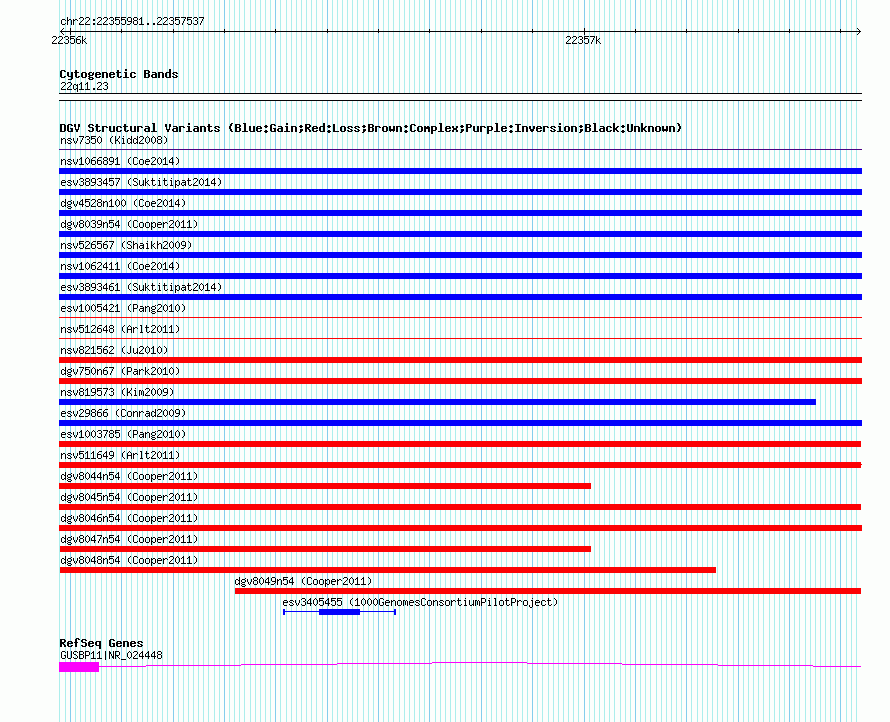
Task: Click the ruler's left arrow end
Action: tap(62, 31)
